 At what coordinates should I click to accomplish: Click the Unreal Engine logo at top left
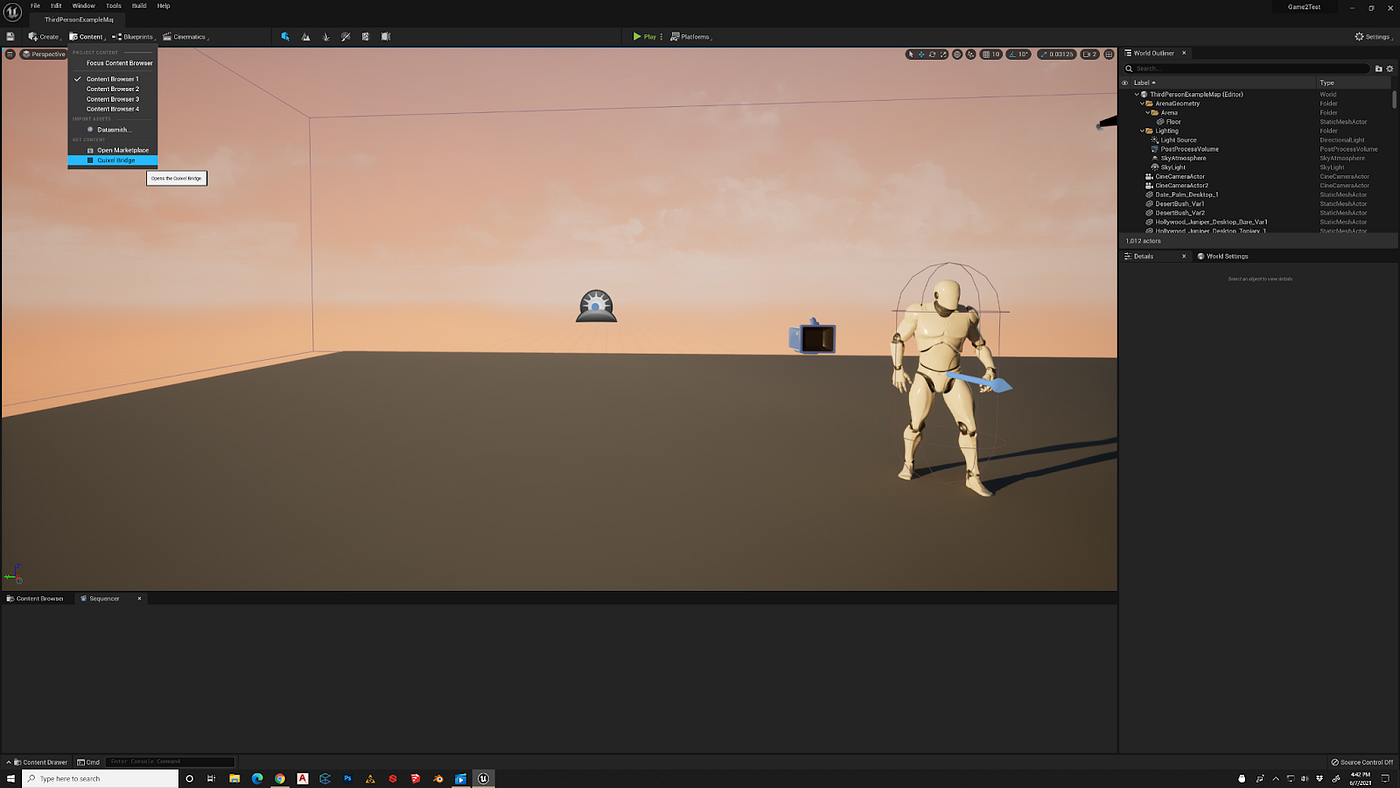coord(12,12)
